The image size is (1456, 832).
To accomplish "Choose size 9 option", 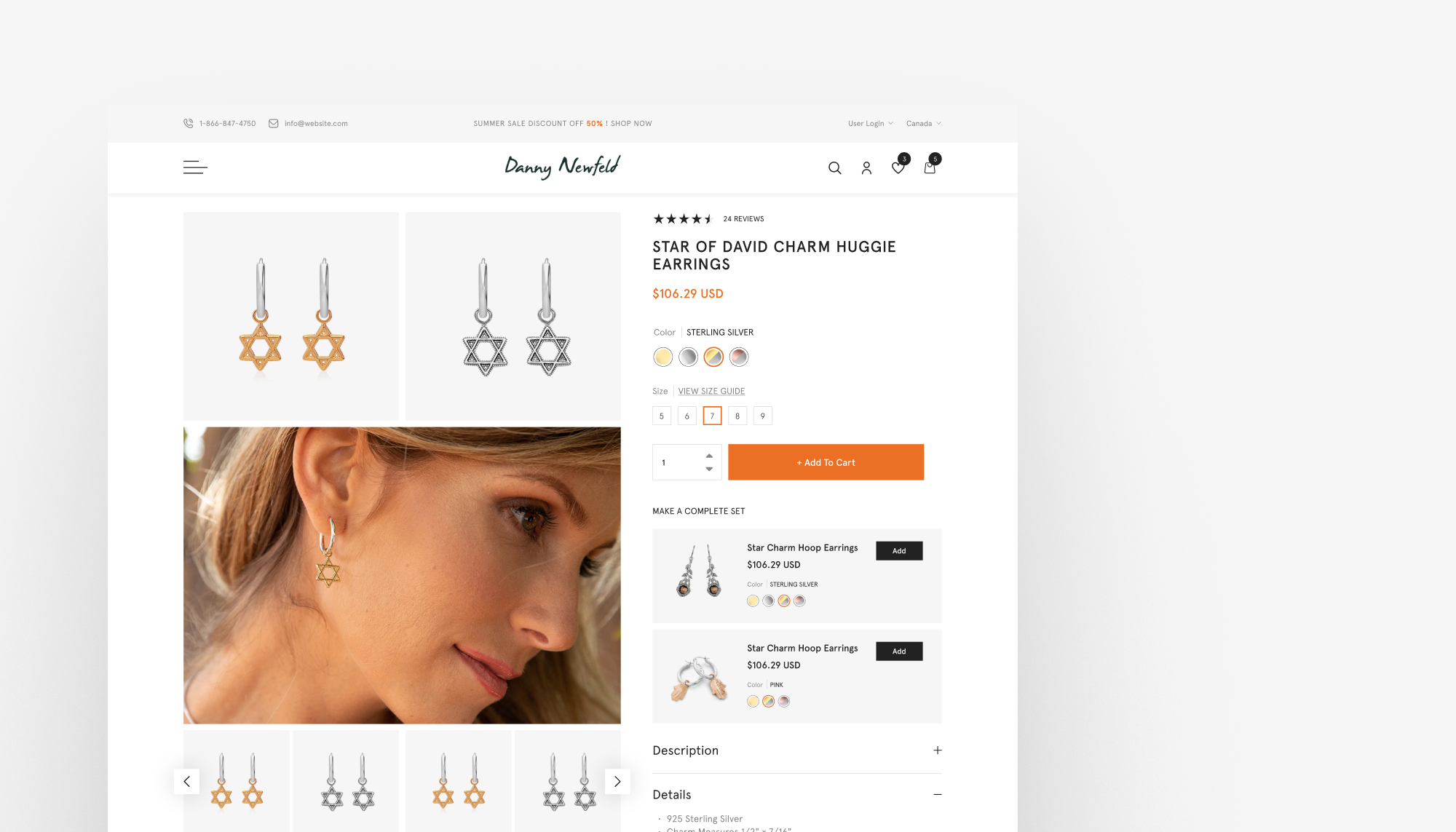I will [x=763, y=416].
